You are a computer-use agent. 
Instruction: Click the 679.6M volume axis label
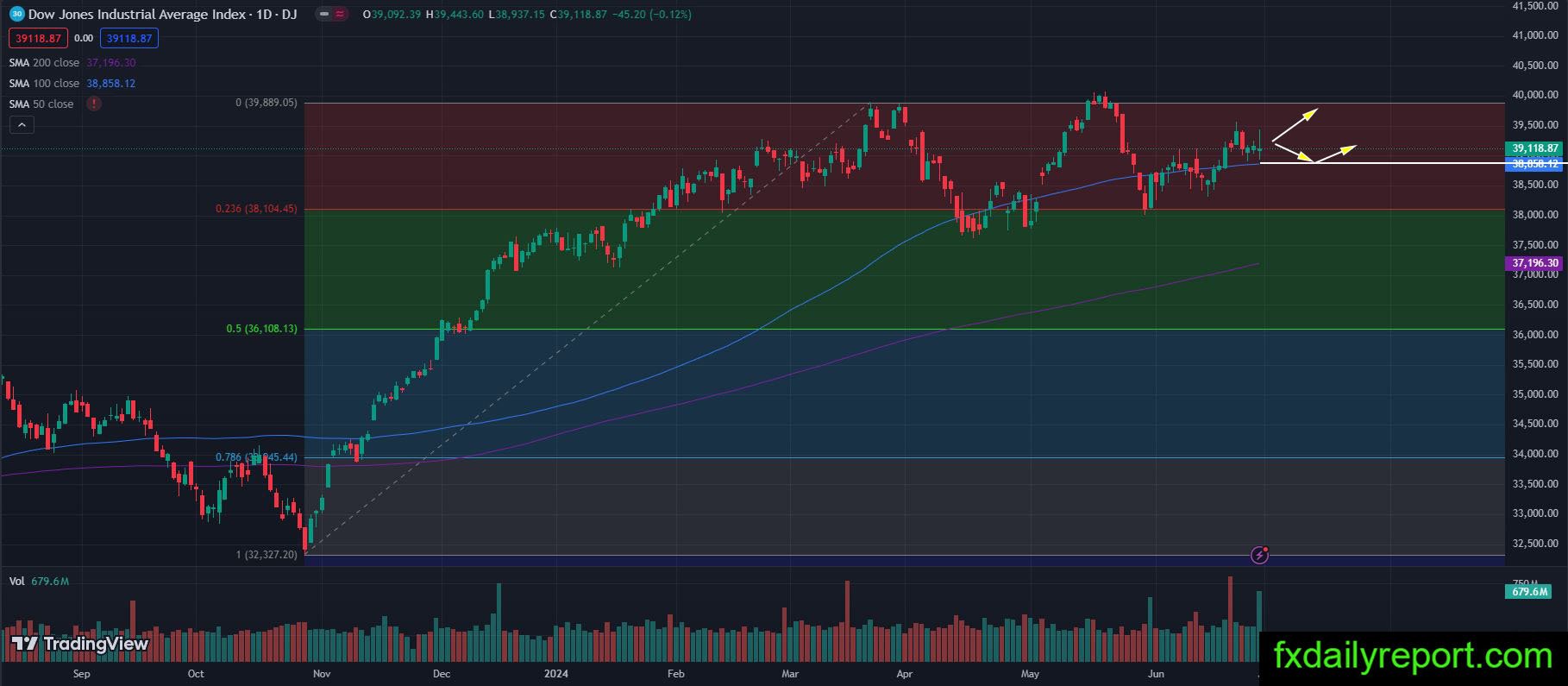pyautogui.click(x=1529, y=592)
